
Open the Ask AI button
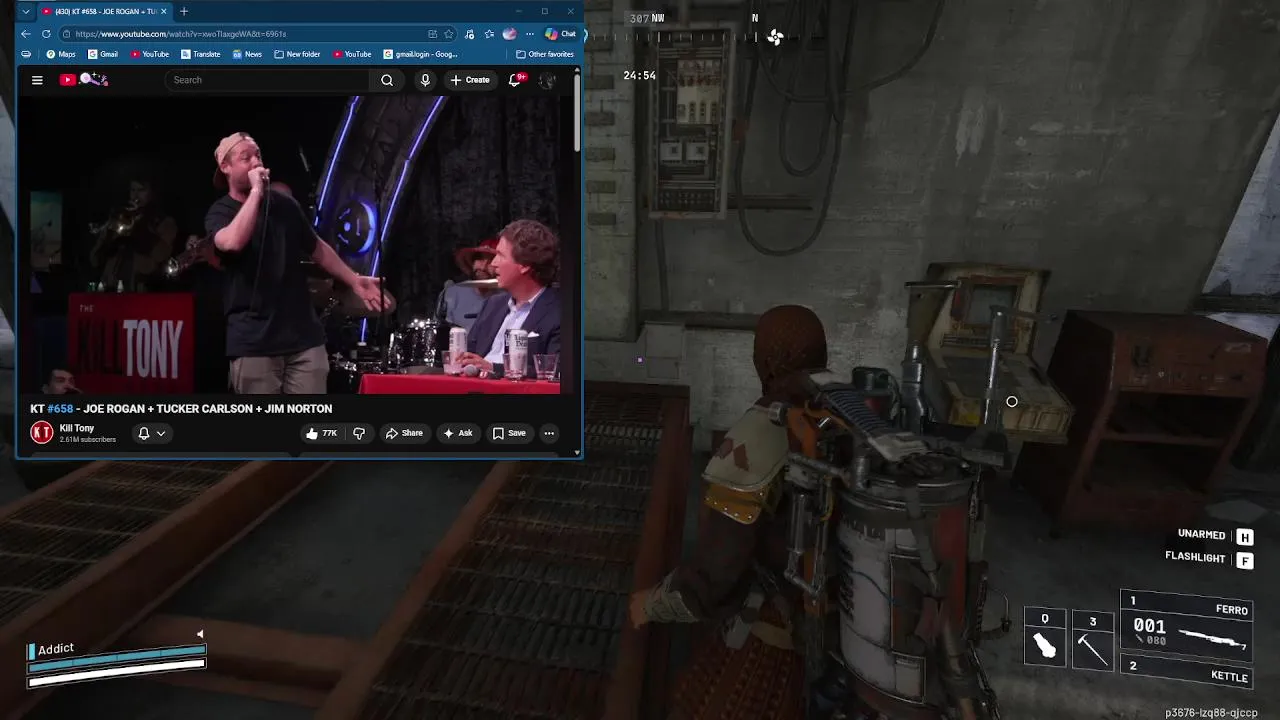[458, 433]
